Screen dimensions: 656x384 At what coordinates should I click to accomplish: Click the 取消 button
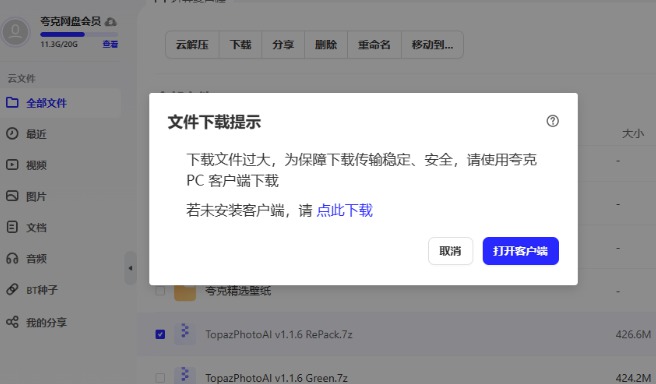(450, 251)
